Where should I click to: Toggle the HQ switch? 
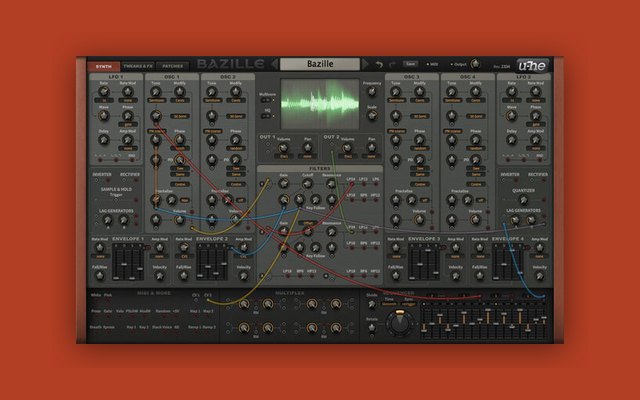click(x=266, y=116)
